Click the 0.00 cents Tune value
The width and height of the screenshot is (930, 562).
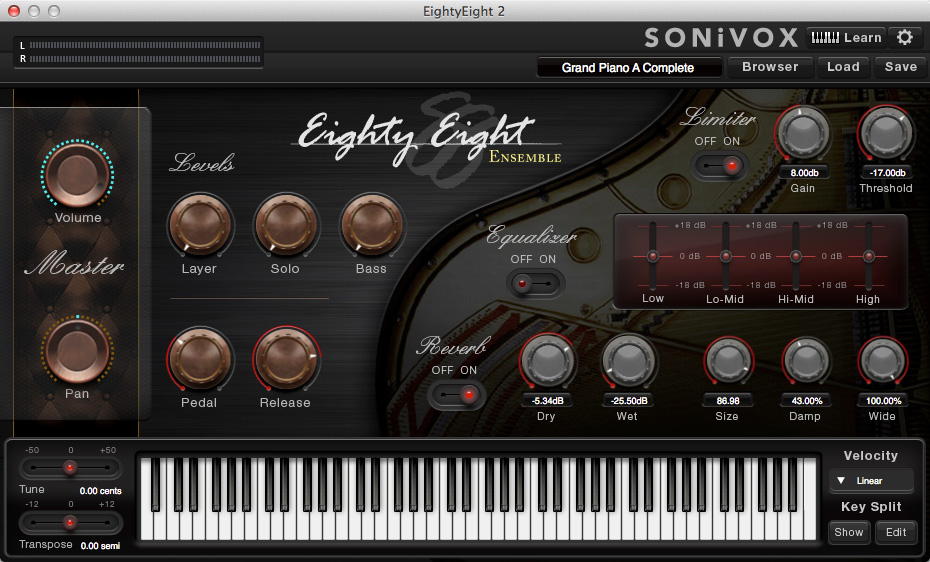click(100, 491)
